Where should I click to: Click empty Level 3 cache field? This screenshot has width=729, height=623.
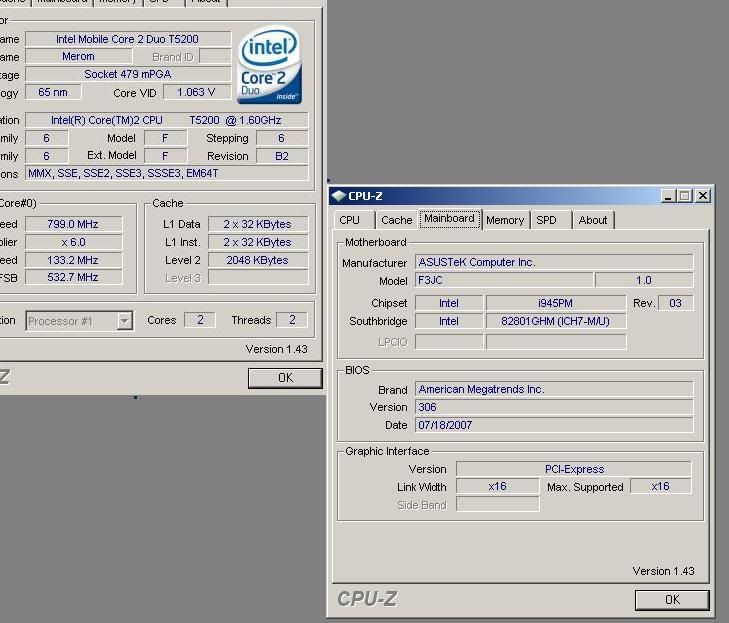click(x=258, y=278)
